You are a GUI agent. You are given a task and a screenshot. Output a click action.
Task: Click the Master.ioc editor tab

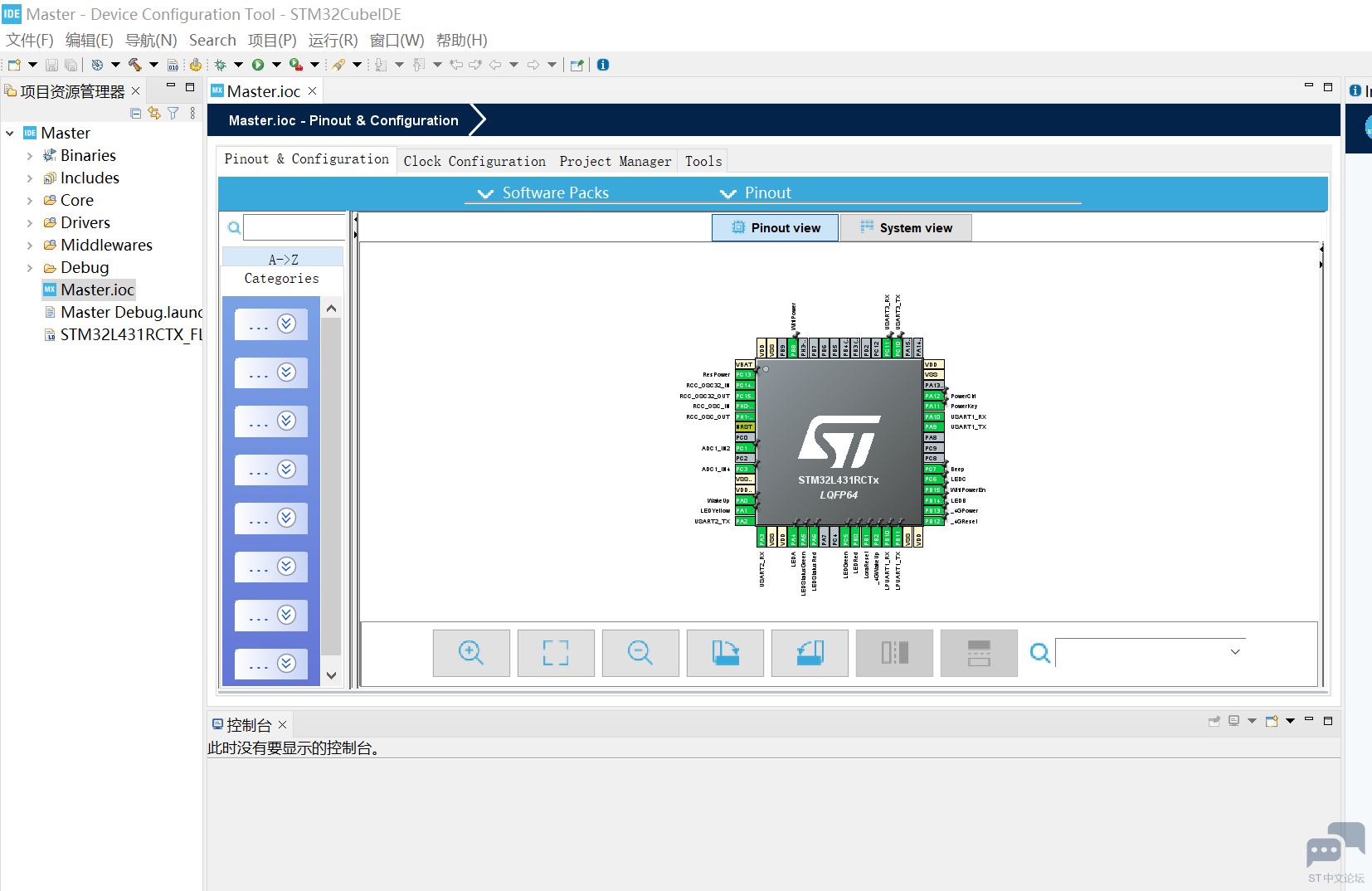pyautogui.click(x=264, y=92)
